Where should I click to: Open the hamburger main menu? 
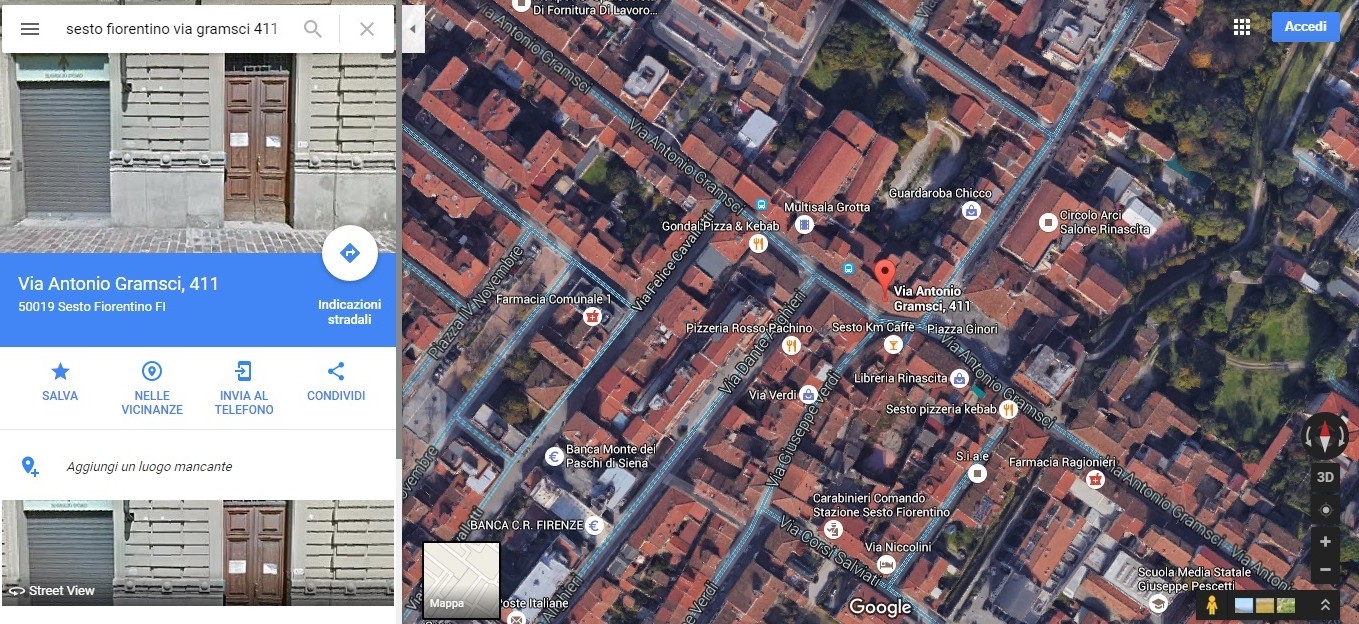tap(30, 29)
